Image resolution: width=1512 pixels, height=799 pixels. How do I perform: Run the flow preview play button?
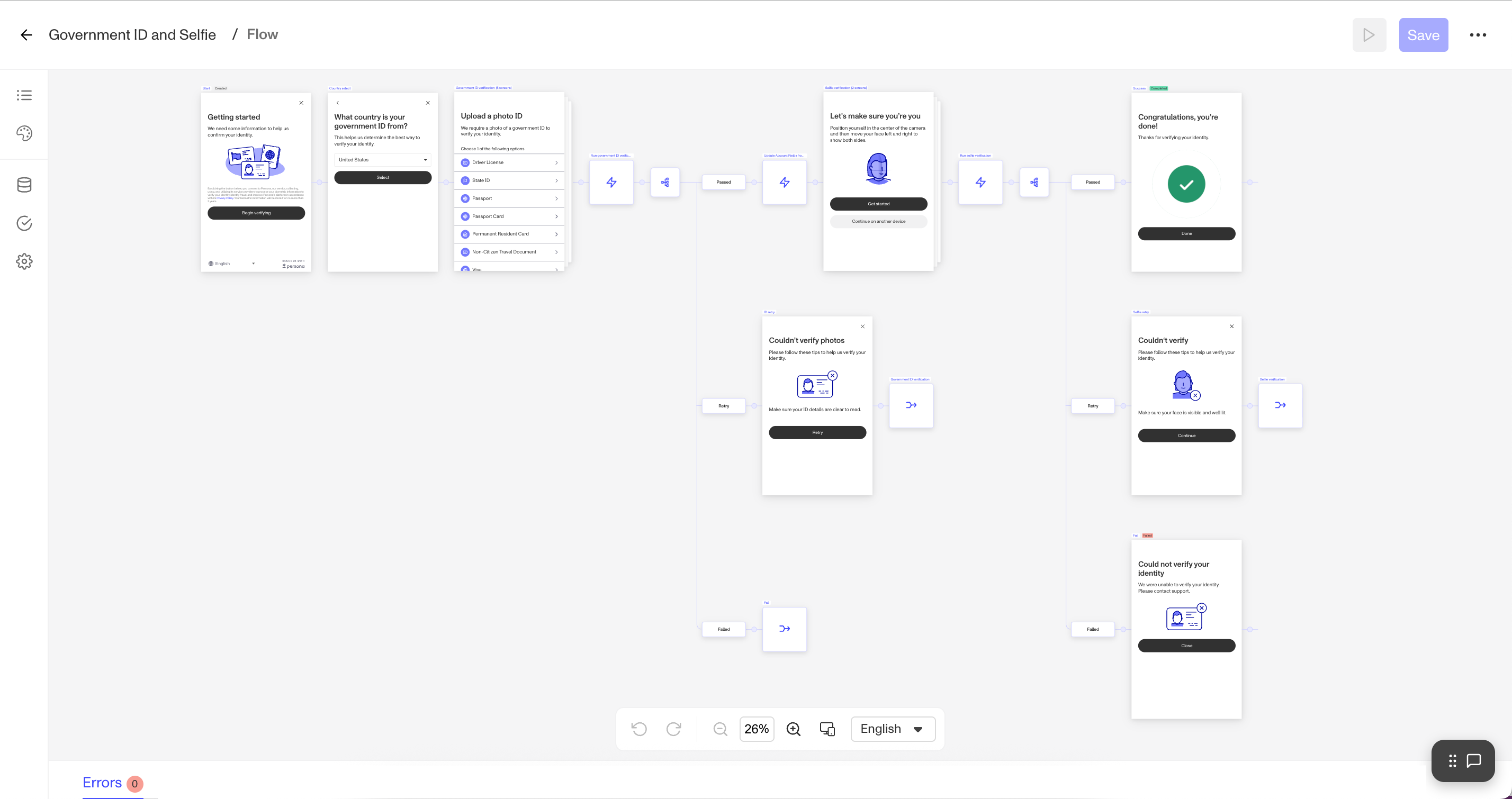coord(1370,35)
